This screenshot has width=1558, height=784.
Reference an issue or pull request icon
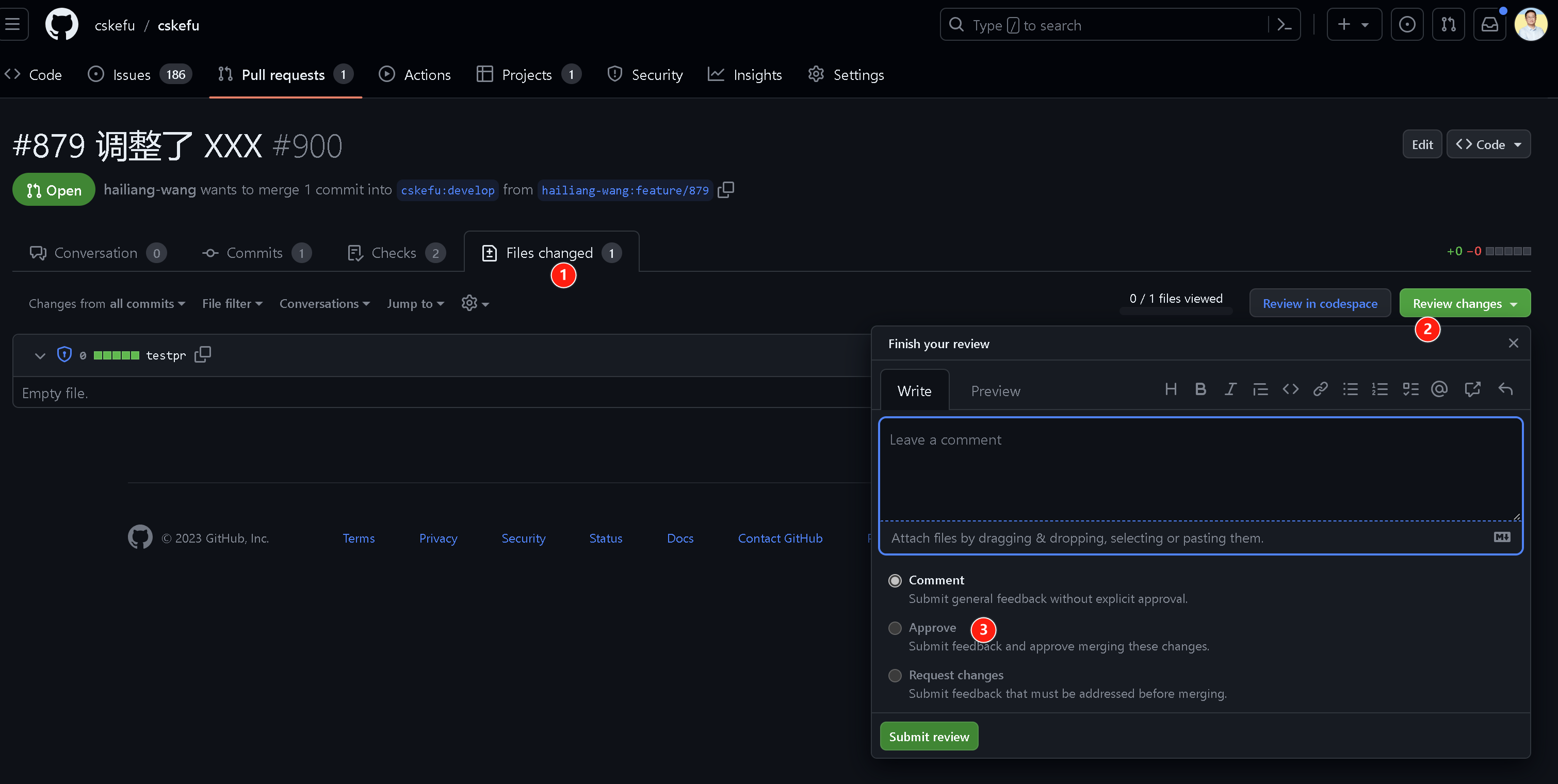[1472, 389]
